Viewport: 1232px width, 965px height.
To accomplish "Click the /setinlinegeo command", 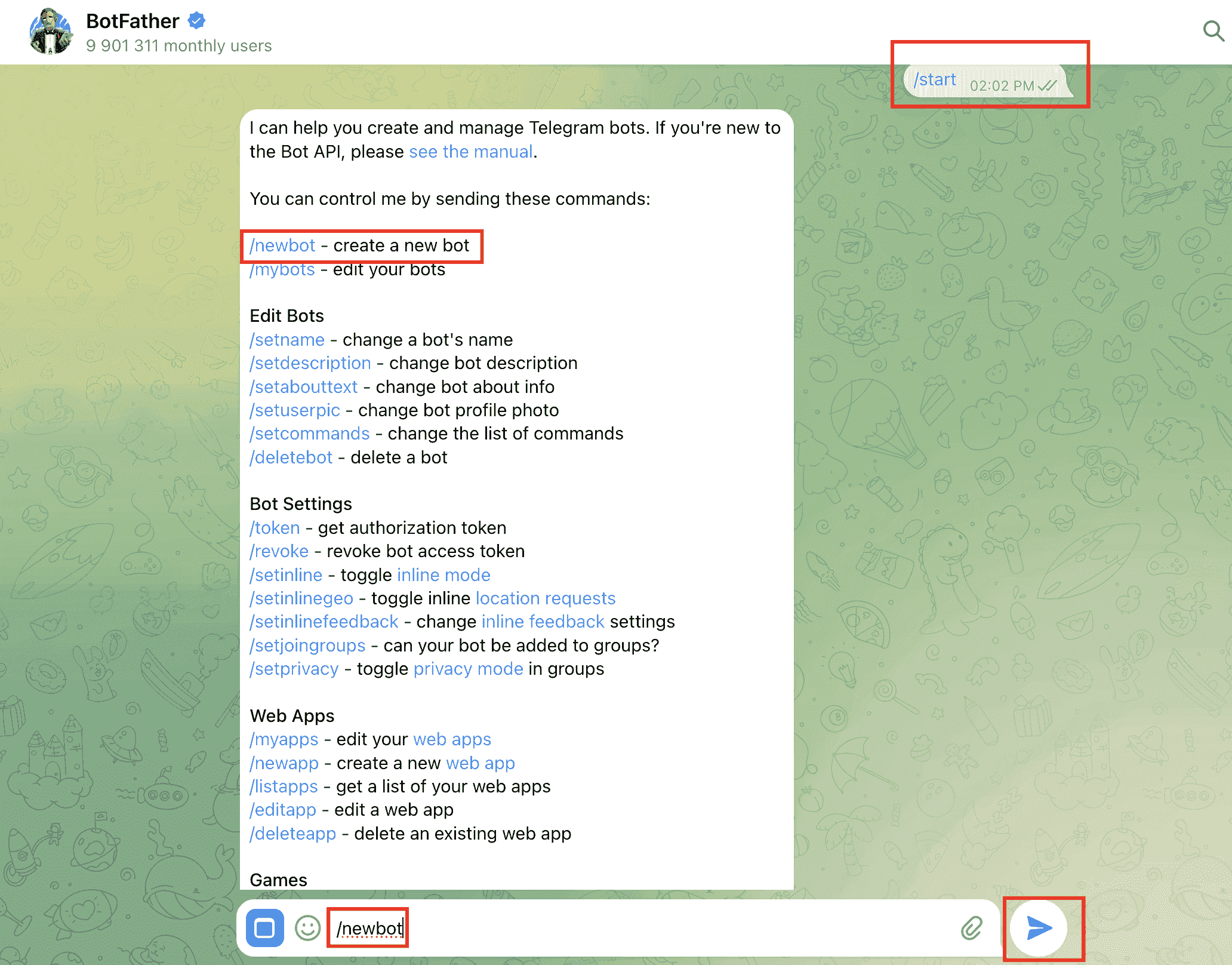I will tap(301, 598).
